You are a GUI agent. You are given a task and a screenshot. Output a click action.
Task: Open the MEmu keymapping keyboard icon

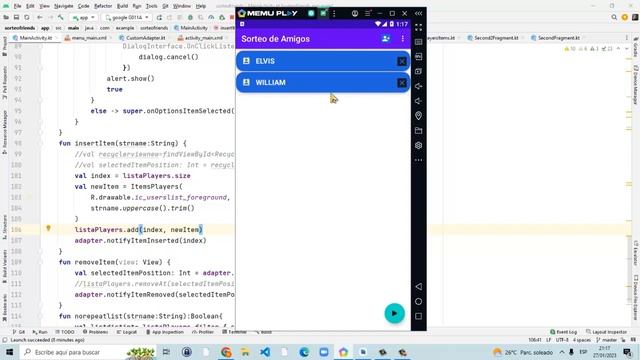[418, 42]
